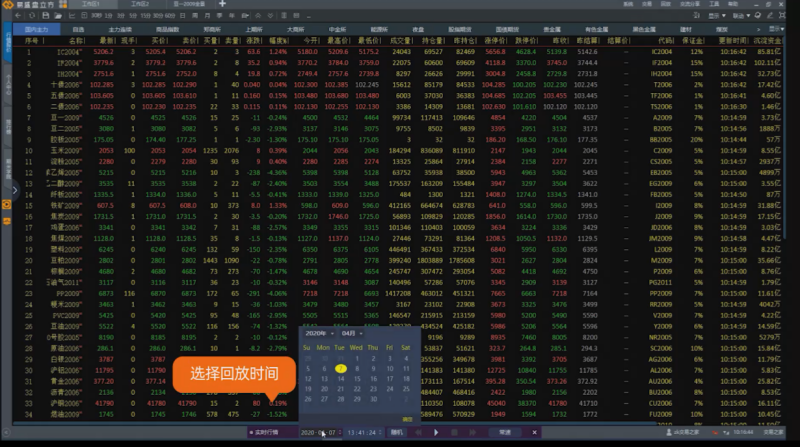The height and width of the screenshot is (447, 800).
Task: Click the replay date input field
Action: [318, 431]
